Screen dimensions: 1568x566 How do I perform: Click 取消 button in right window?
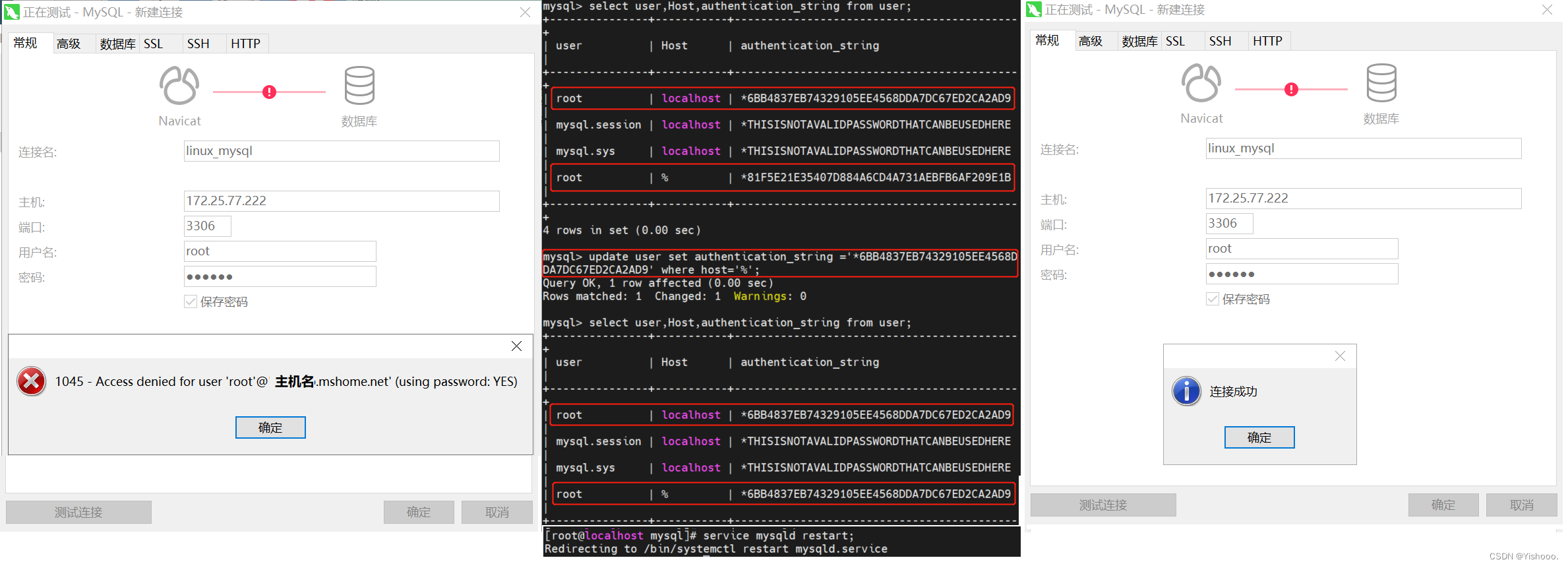click(x=1522, y=505)
